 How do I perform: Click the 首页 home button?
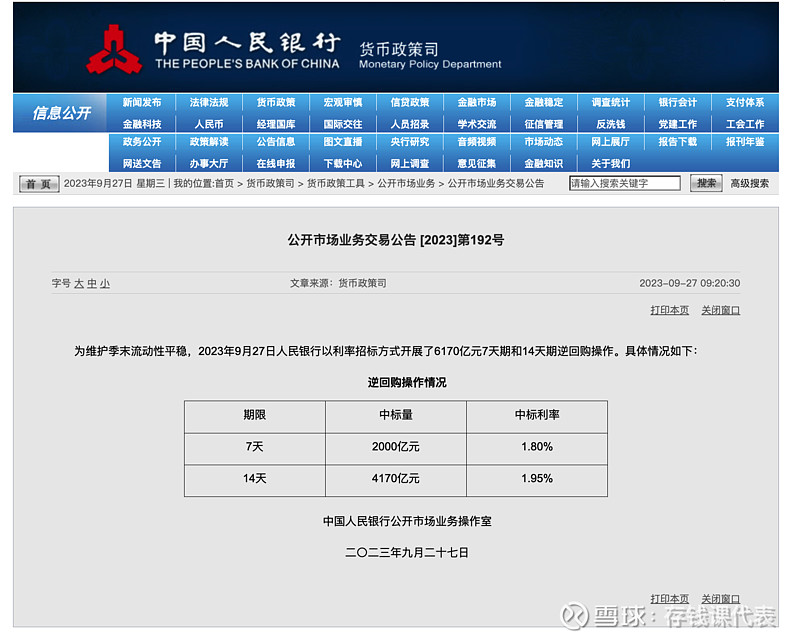[x=39, y=184]
